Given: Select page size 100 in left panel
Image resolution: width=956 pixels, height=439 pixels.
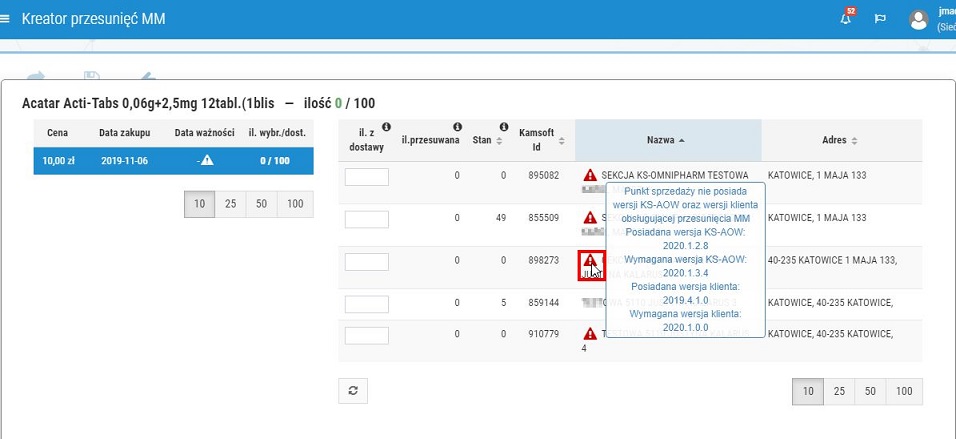Looking at the screenshot, I should pos(295,204).
